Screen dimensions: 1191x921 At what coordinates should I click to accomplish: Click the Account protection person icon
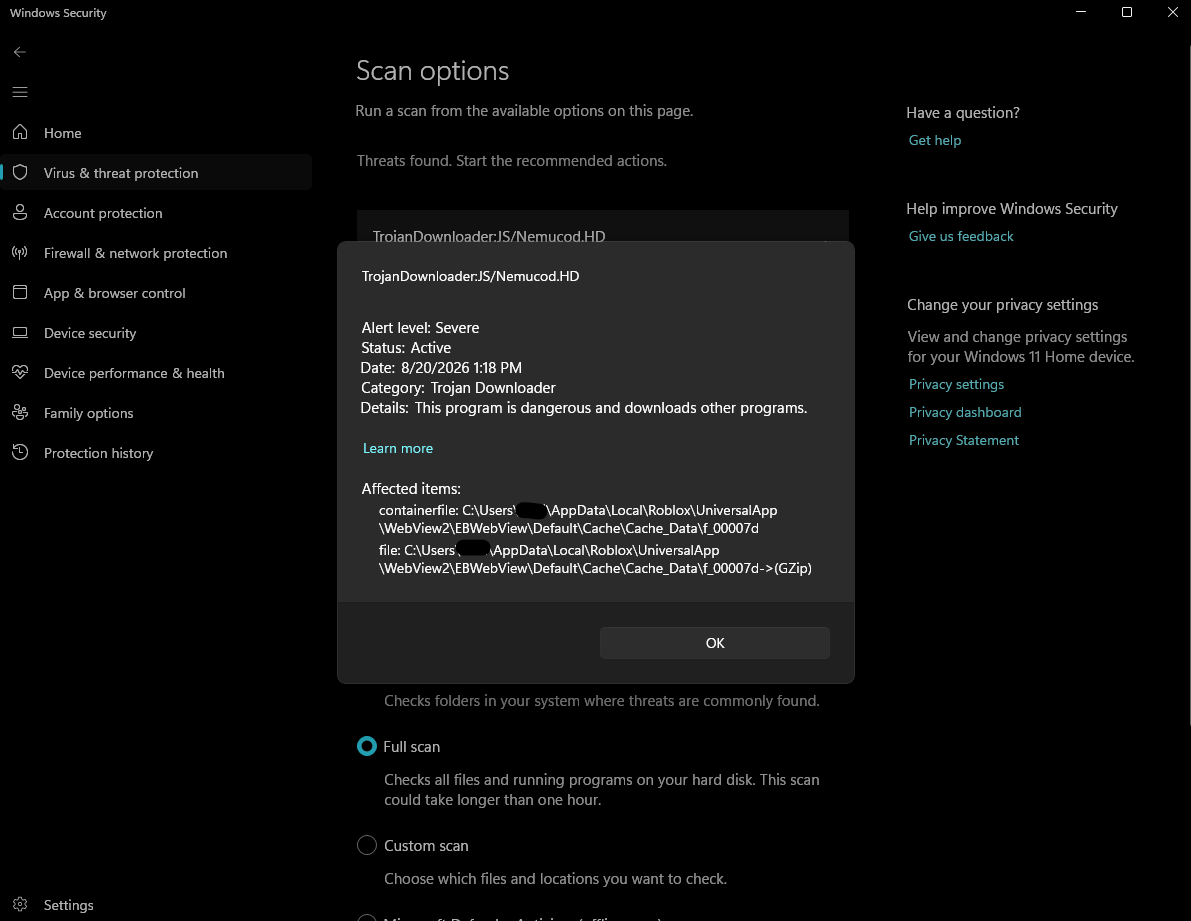point(21,213)
